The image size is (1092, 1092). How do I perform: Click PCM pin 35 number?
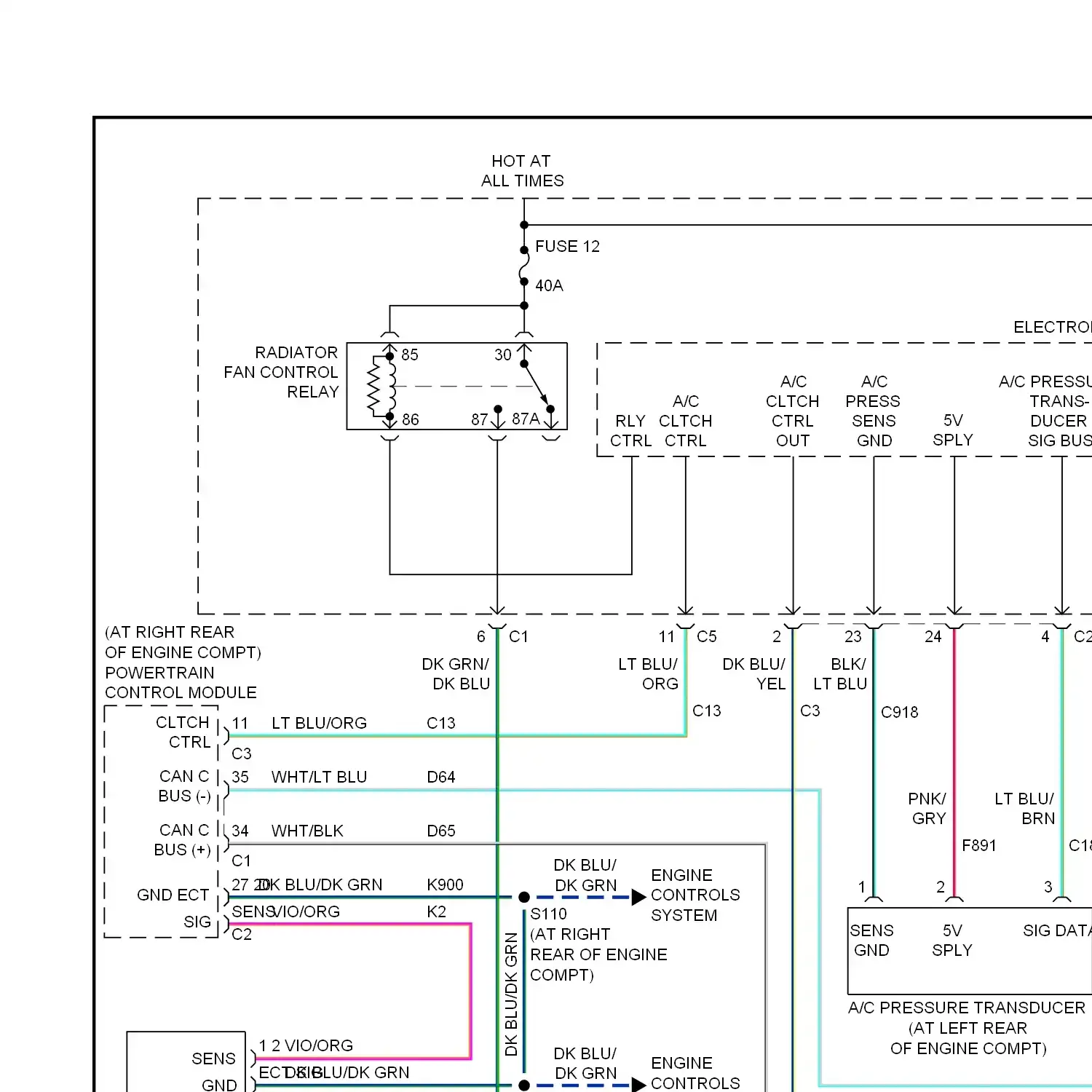(x=240, y=777)
